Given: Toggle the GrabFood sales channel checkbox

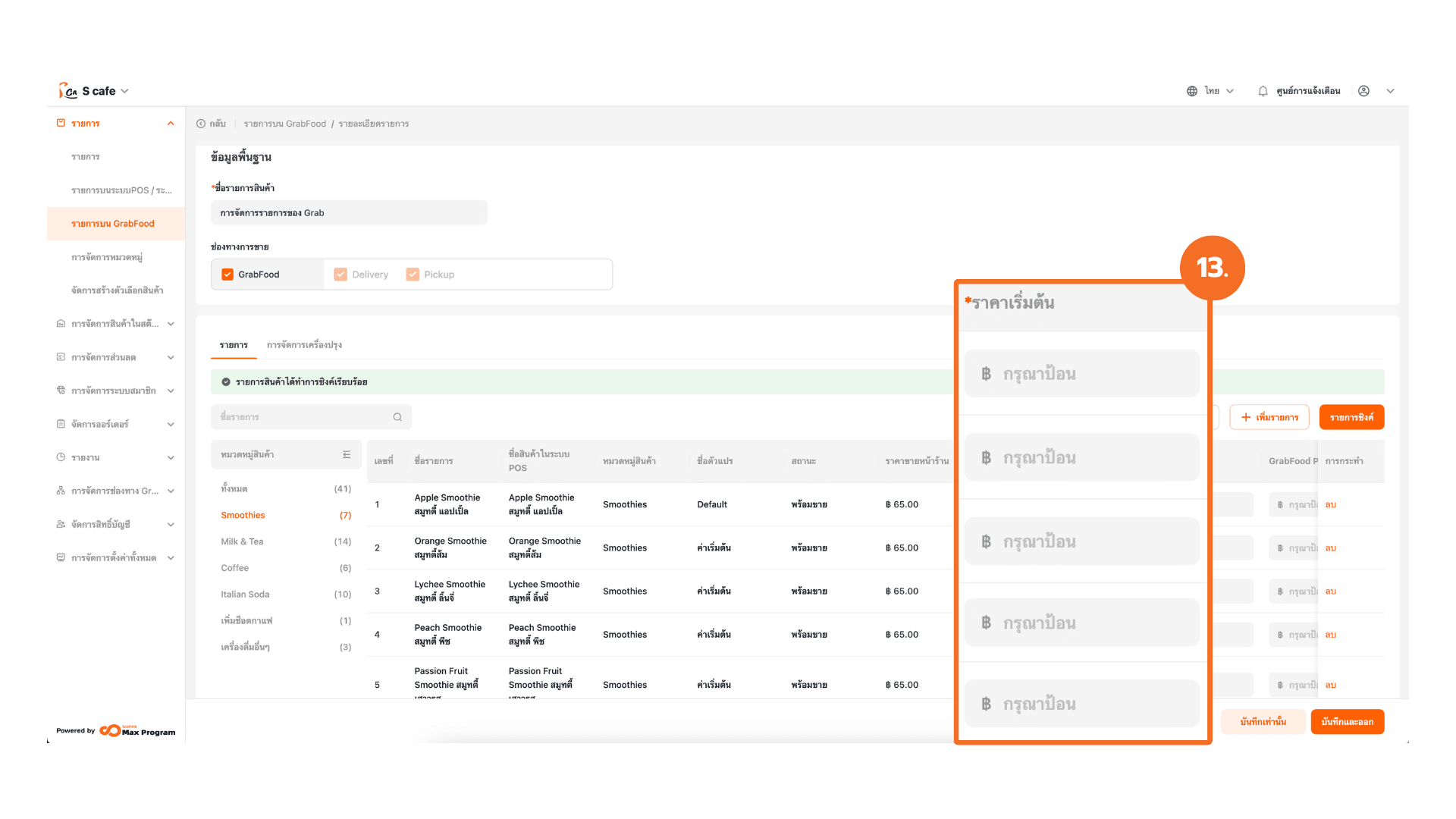Looking at the screenshot, I should coord(227,275).
